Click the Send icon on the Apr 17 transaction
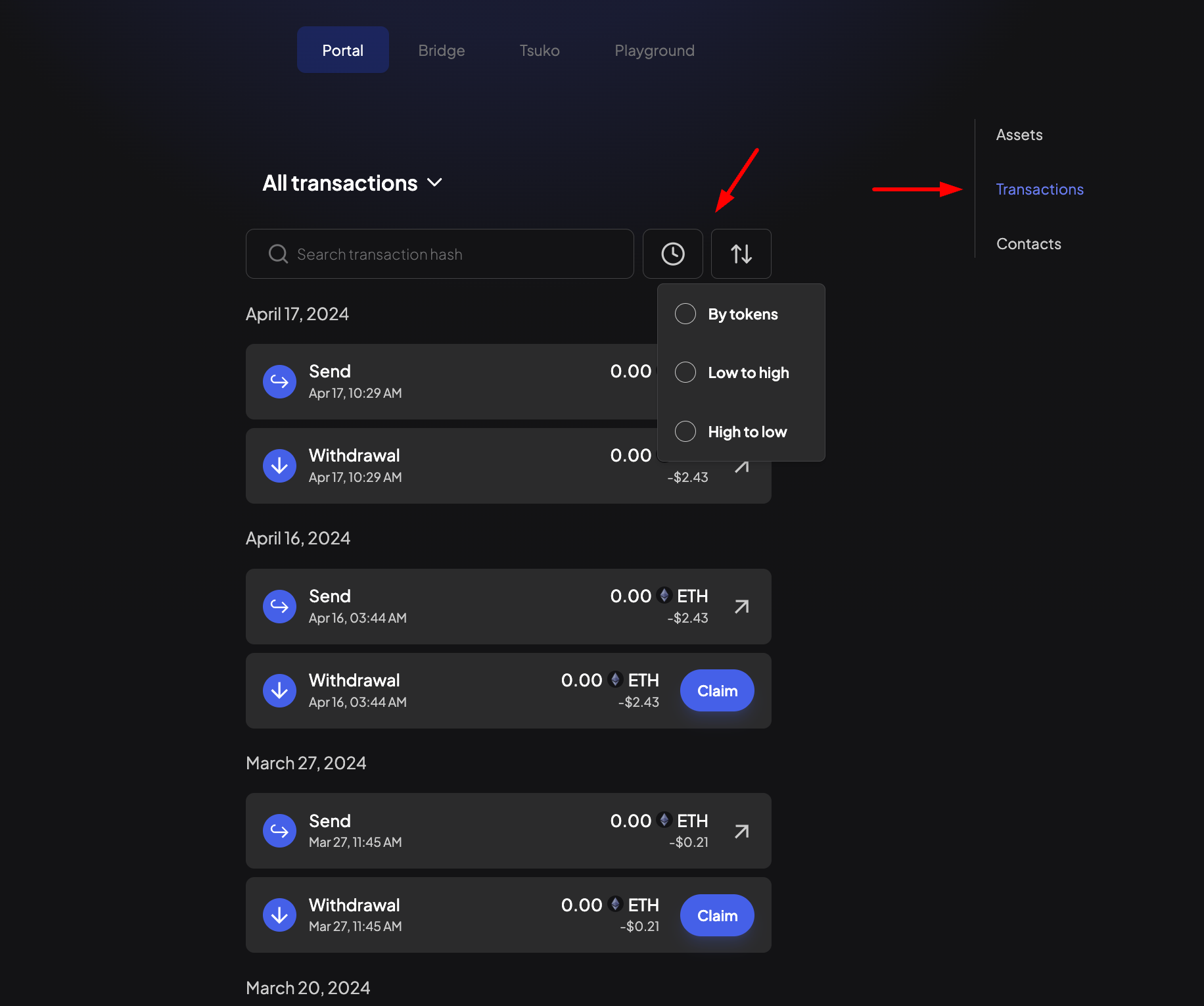The width and height of the screenshot is (1204, 1006). pos(279,381)
